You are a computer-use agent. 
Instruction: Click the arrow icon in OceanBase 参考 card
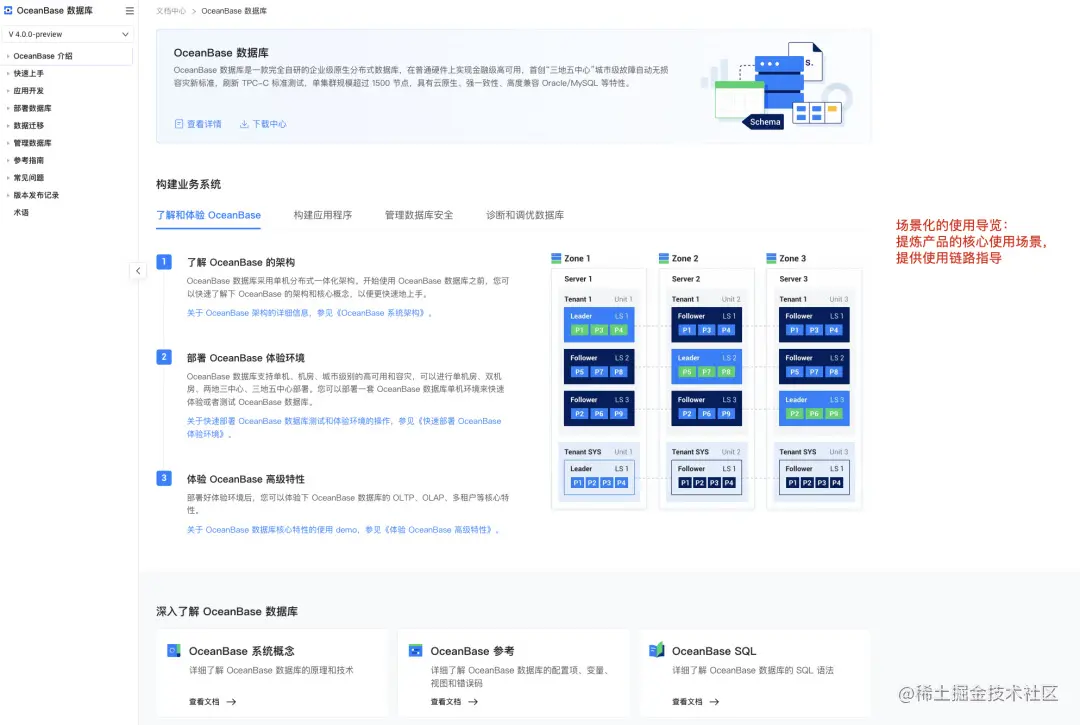click(x=473, y=702)
